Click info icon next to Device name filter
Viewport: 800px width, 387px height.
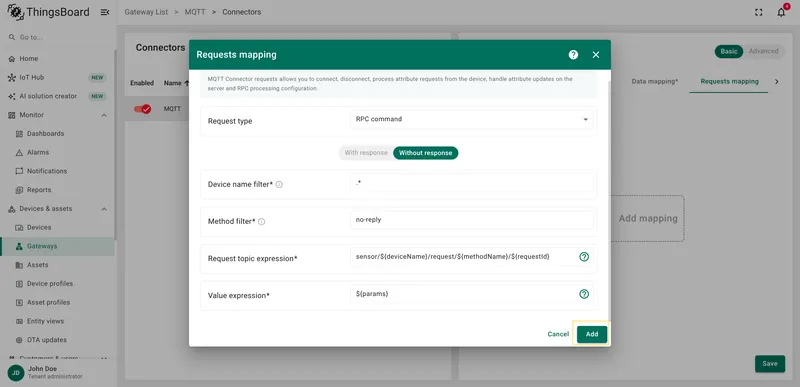[x=279, y=185]
